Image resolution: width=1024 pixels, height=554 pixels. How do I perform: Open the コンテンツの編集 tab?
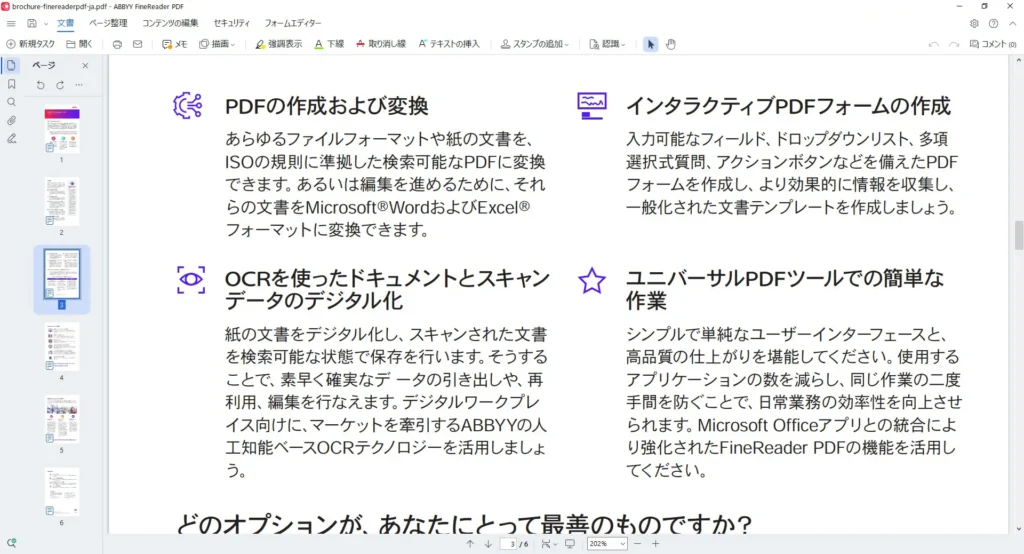(x=170, y=24)
